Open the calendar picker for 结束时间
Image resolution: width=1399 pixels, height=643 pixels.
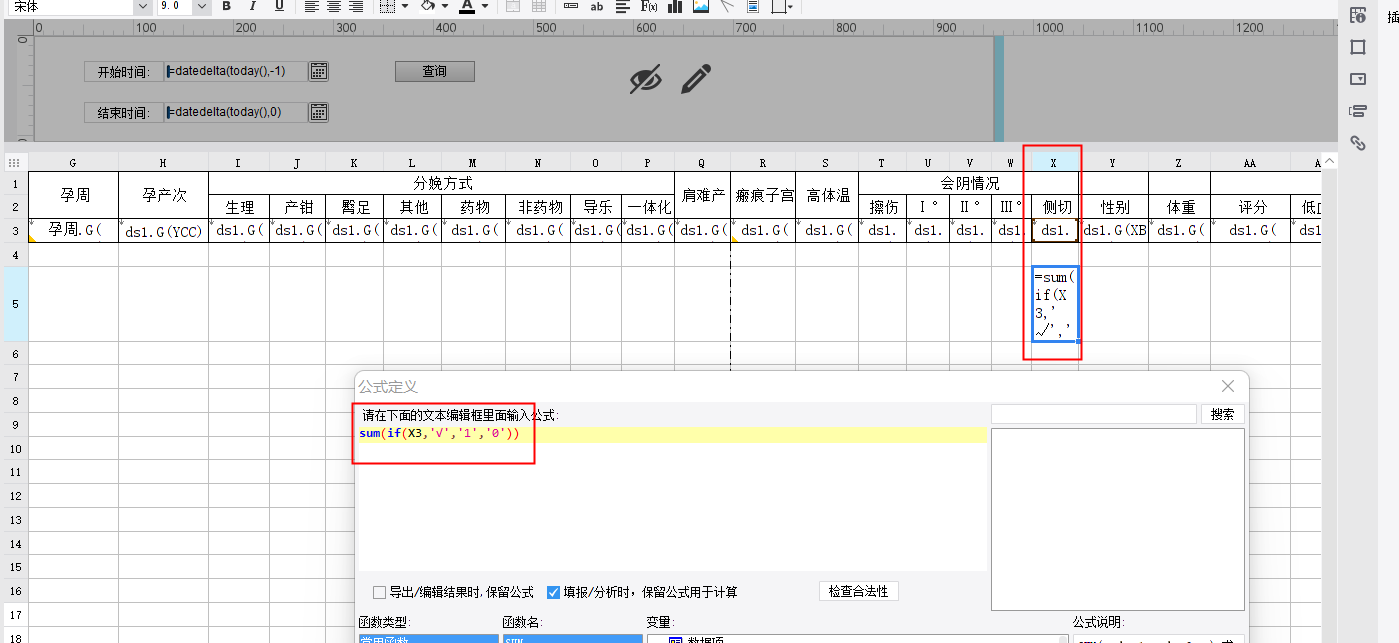[318, 112]
